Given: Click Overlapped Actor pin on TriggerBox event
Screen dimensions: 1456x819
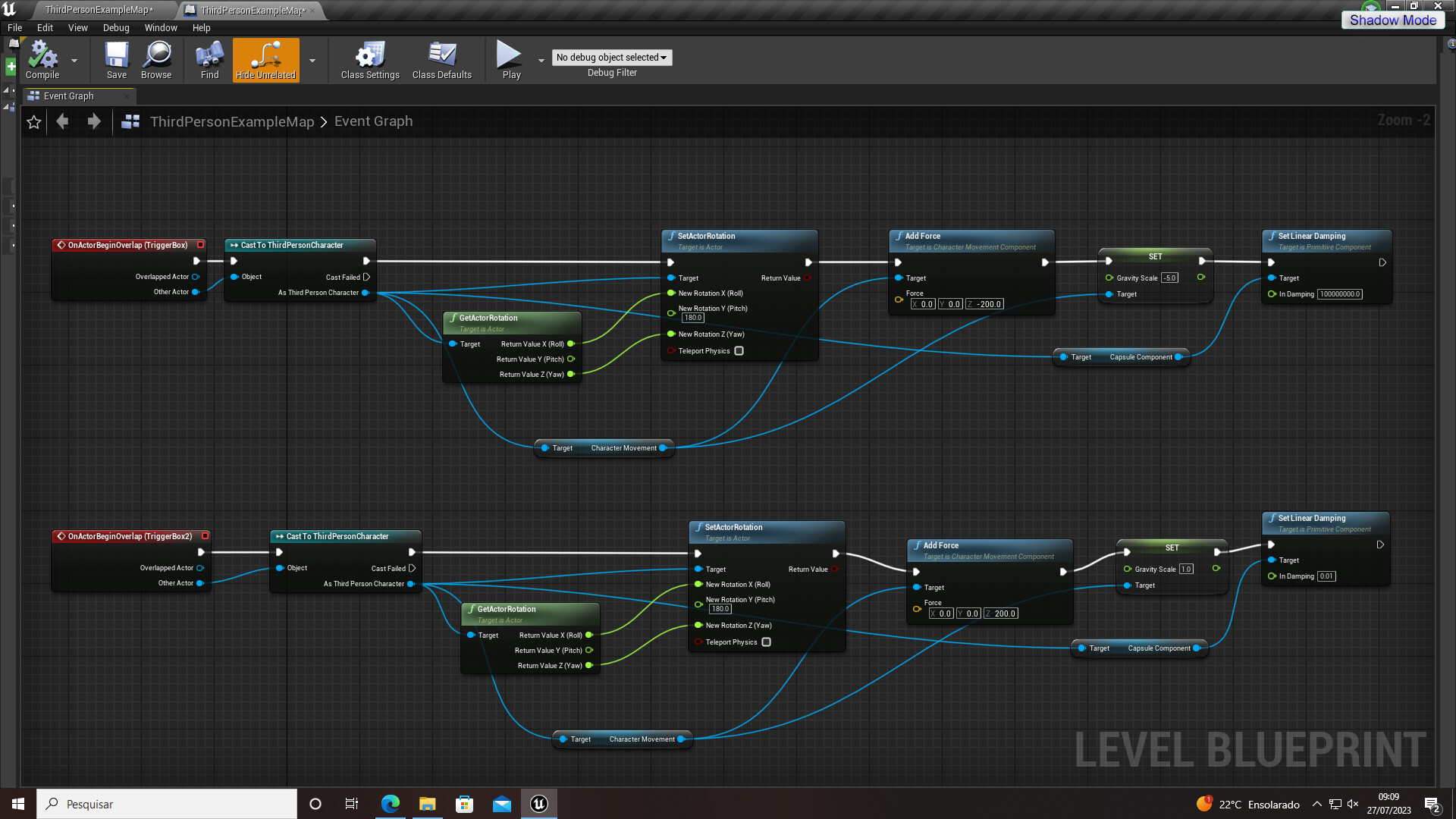Looking at the screenshot, I should tap(196, 277).
